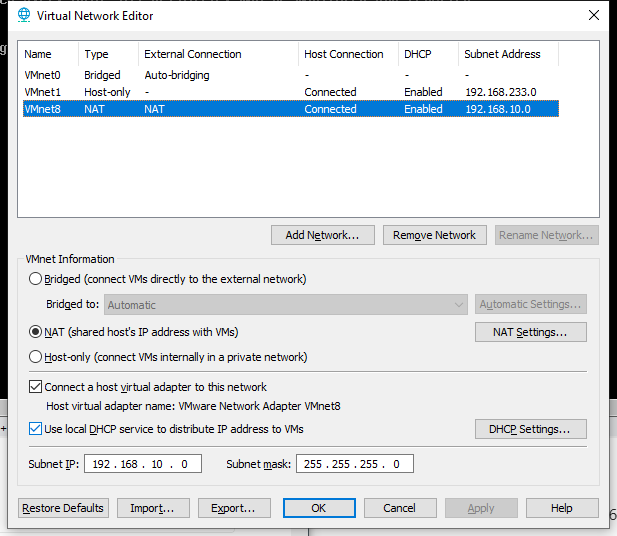Select the NAT shared host IP option
This screenshot has width=617, height=536.
pos(35,332)
